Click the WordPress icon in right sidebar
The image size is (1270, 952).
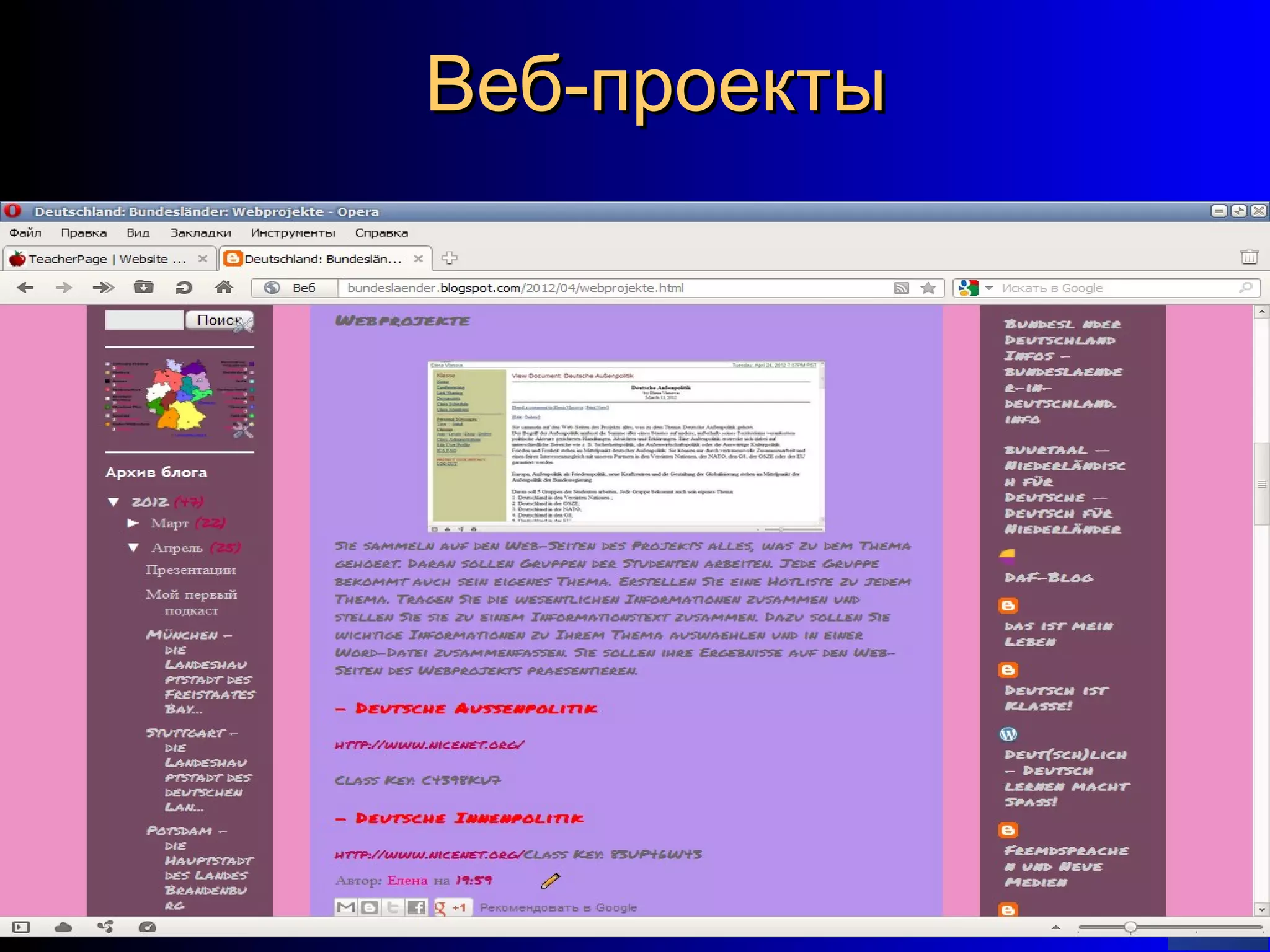[1008, 734]
